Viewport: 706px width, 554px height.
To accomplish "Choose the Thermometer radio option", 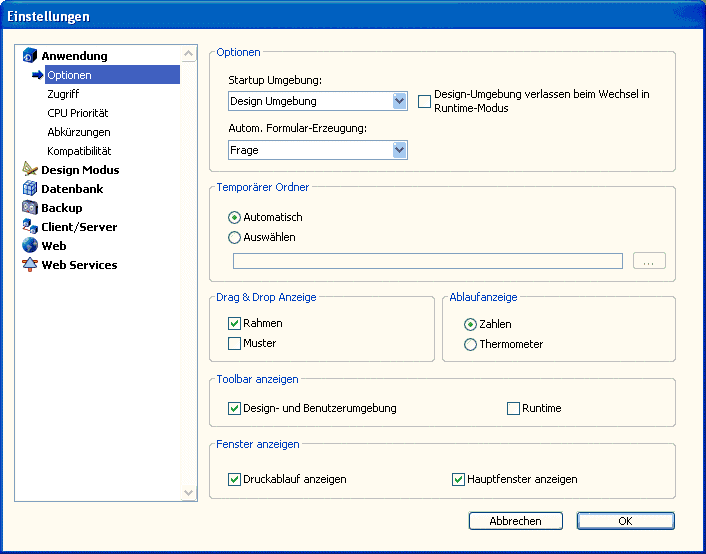I will 470,344.
